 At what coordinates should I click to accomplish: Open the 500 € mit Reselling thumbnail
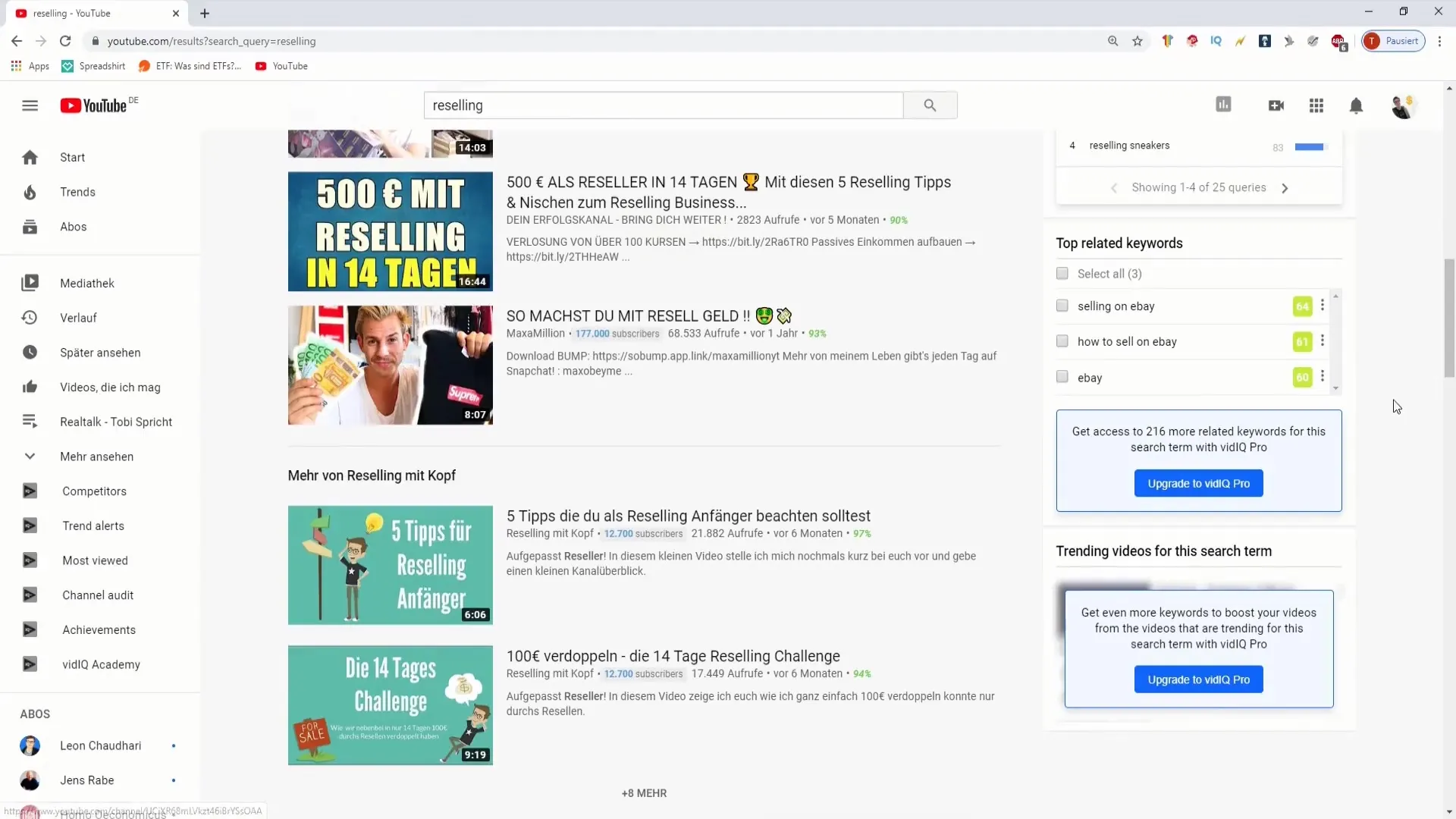pos(390,231)
